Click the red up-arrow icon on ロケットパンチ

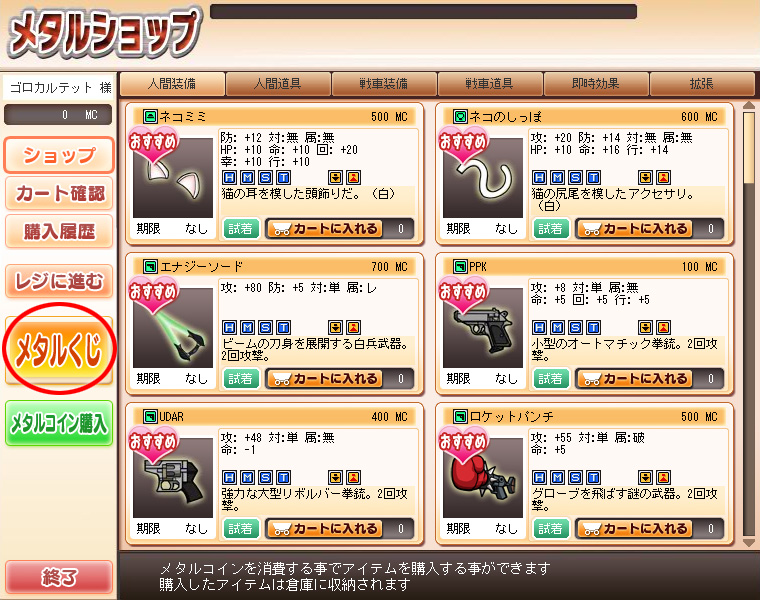664,477
